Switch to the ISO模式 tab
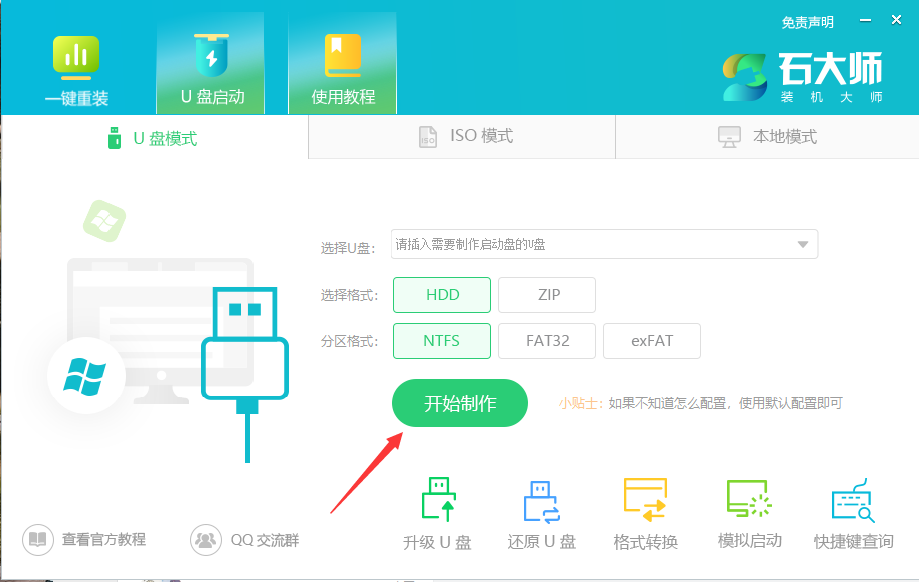This screenshot has width=919, height=582. pyautogui.click(x=460, y=136)
